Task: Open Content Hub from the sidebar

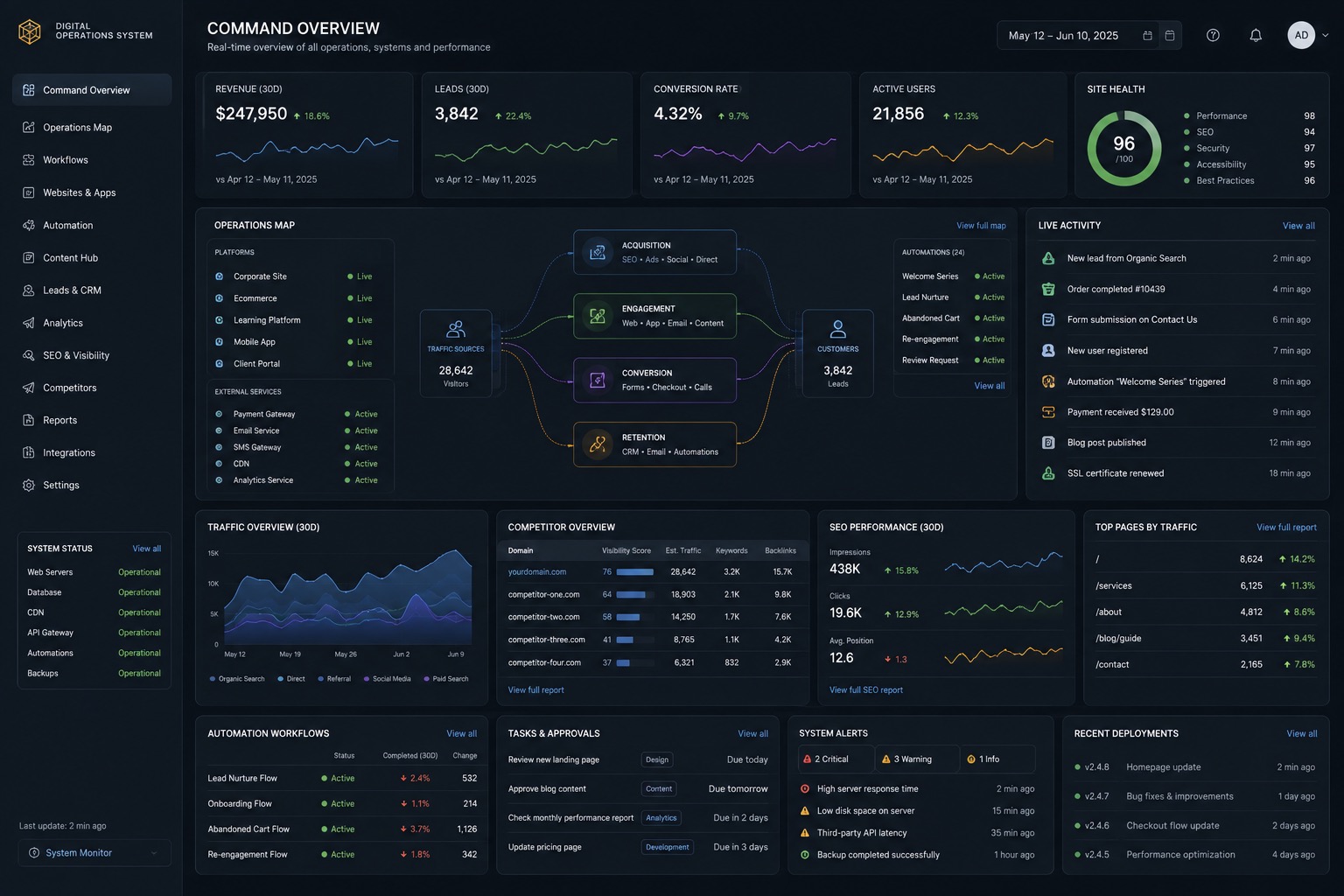Action: [92, 258]
